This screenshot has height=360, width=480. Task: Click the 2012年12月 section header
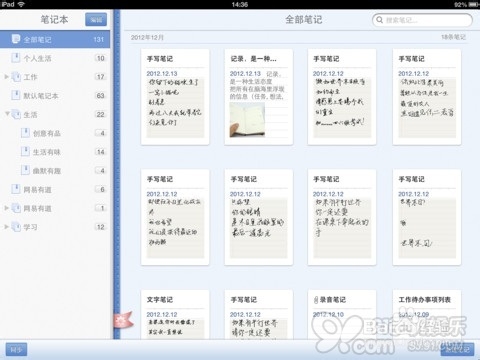coord(147,37)
